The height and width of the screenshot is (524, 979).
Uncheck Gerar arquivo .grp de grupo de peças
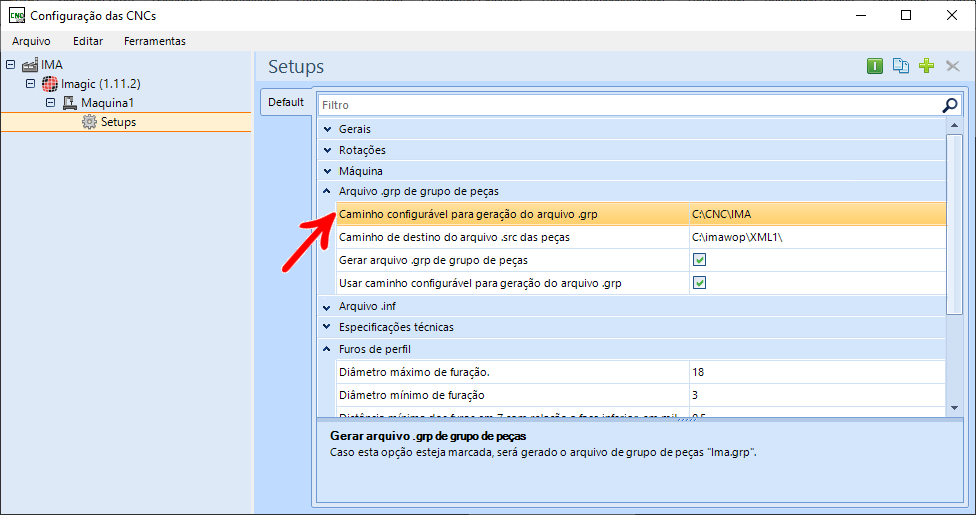pos(699,260)
